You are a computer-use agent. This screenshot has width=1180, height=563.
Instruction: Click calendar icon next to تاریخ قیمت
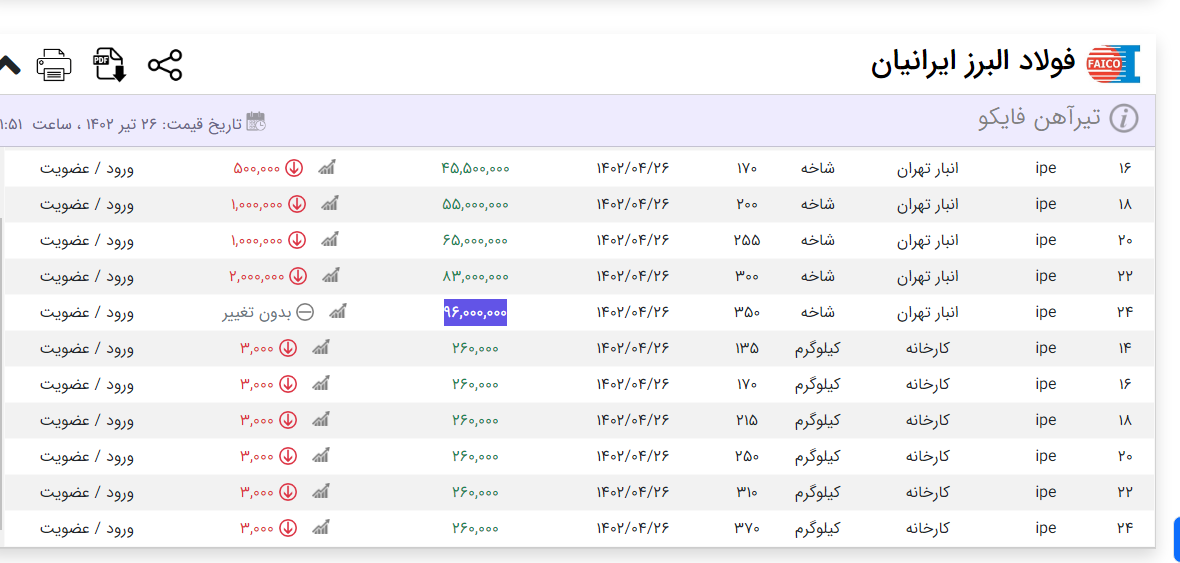tap(256, 121)
